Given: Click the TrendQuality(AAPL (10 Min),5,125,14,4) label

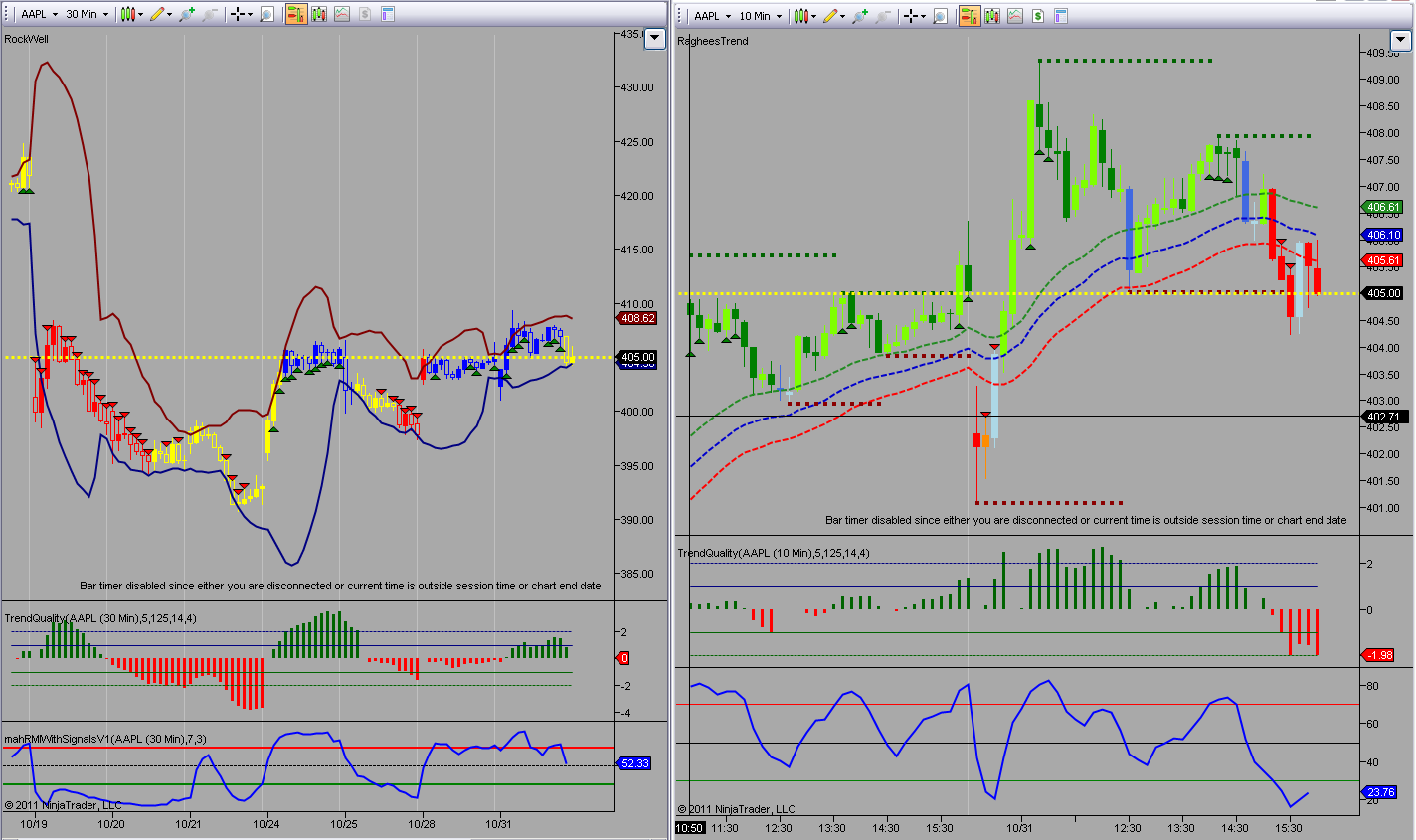Looking at the screenshot, I should coord(774,553).
